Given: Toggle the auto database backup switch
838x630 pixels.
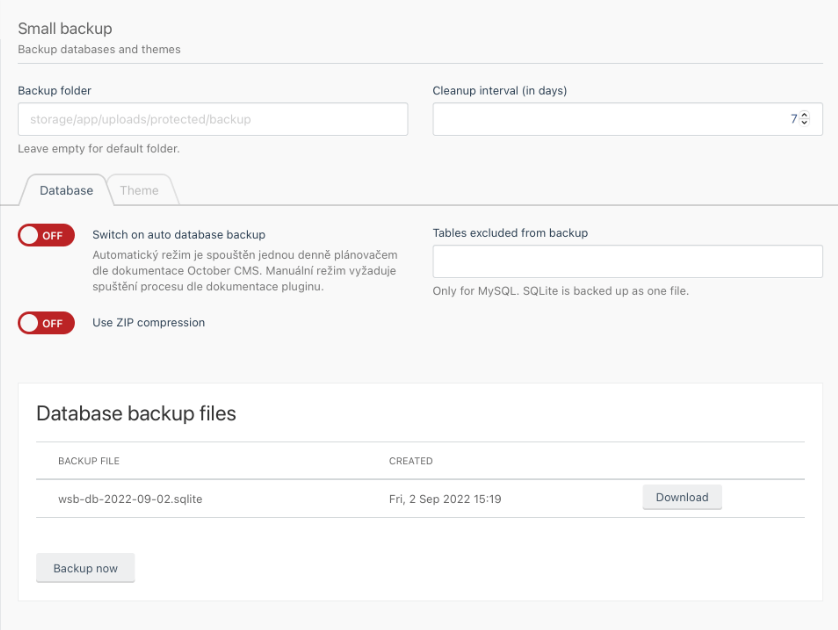Looking at the screenshot, I should pos(46,235).
